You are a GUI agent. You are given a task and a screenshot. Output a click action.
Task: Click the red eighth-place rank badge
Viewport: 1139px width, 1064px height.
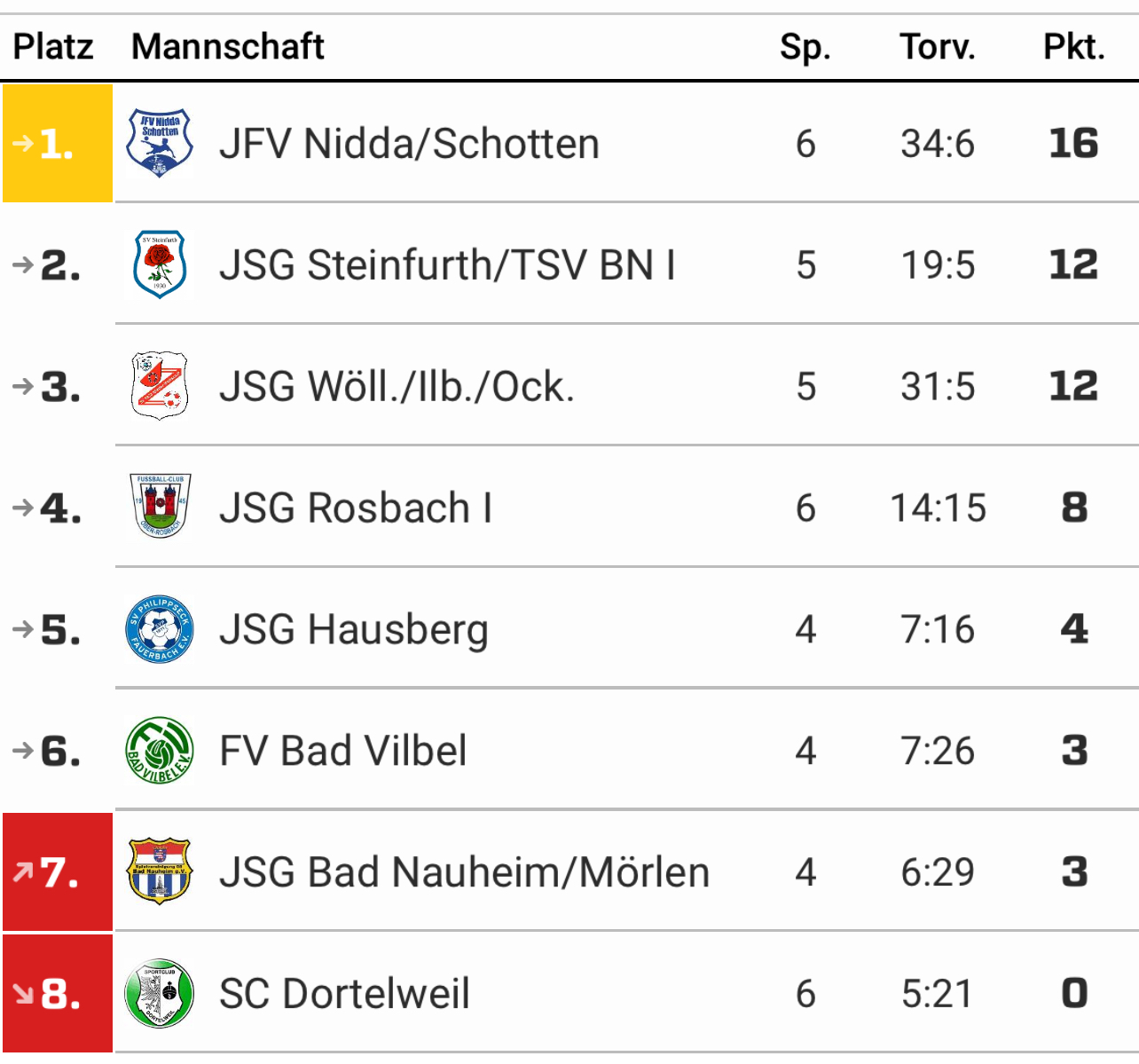[x=58, y=993]
